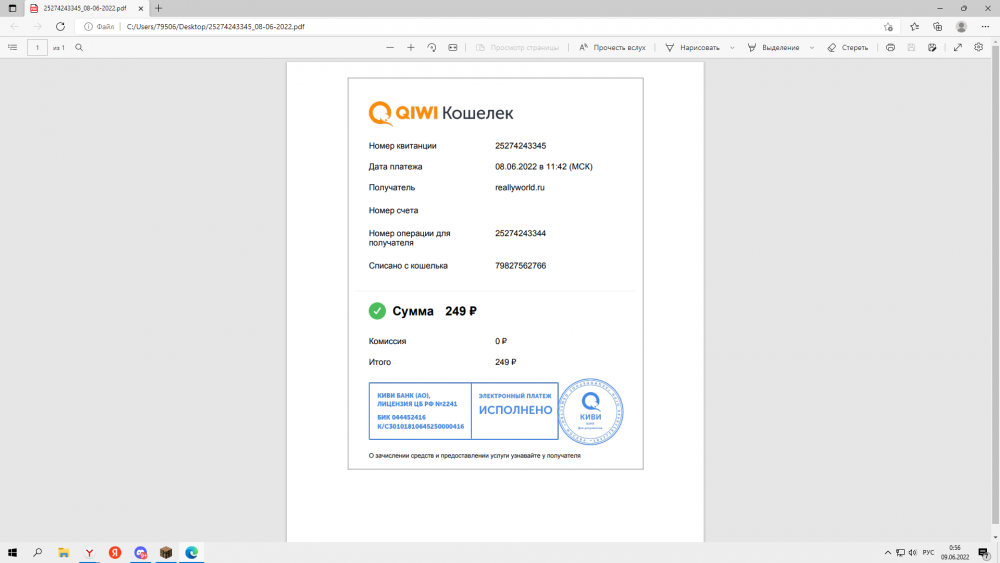Expand the Нарисовать pen options dropdown
Image resolution: width=1000 pixels, height=563 pixels.
(732, 47)
